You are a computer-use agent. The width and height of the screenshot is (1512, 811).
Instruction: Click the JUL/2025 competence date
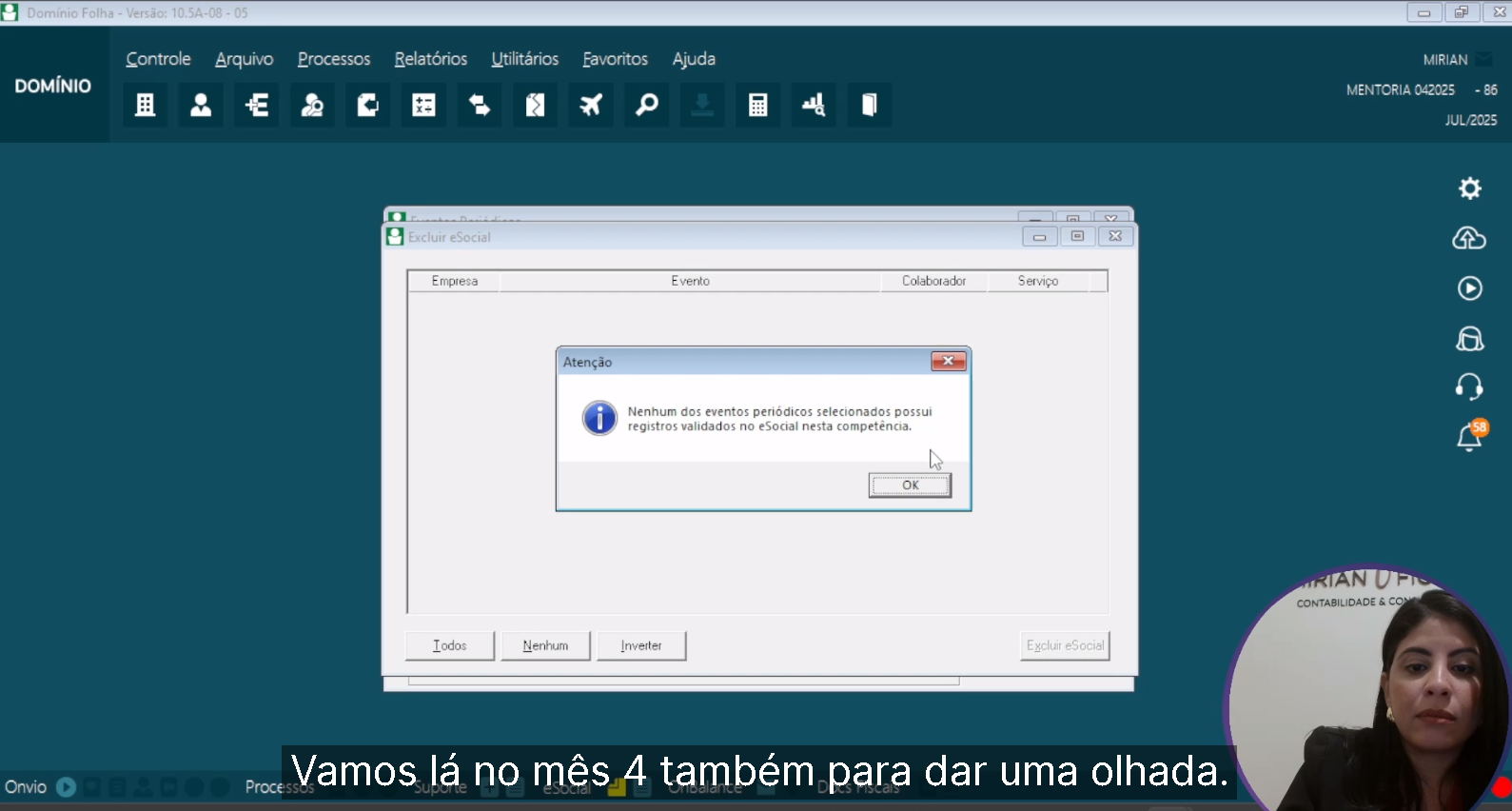(x=1471, y=120)
